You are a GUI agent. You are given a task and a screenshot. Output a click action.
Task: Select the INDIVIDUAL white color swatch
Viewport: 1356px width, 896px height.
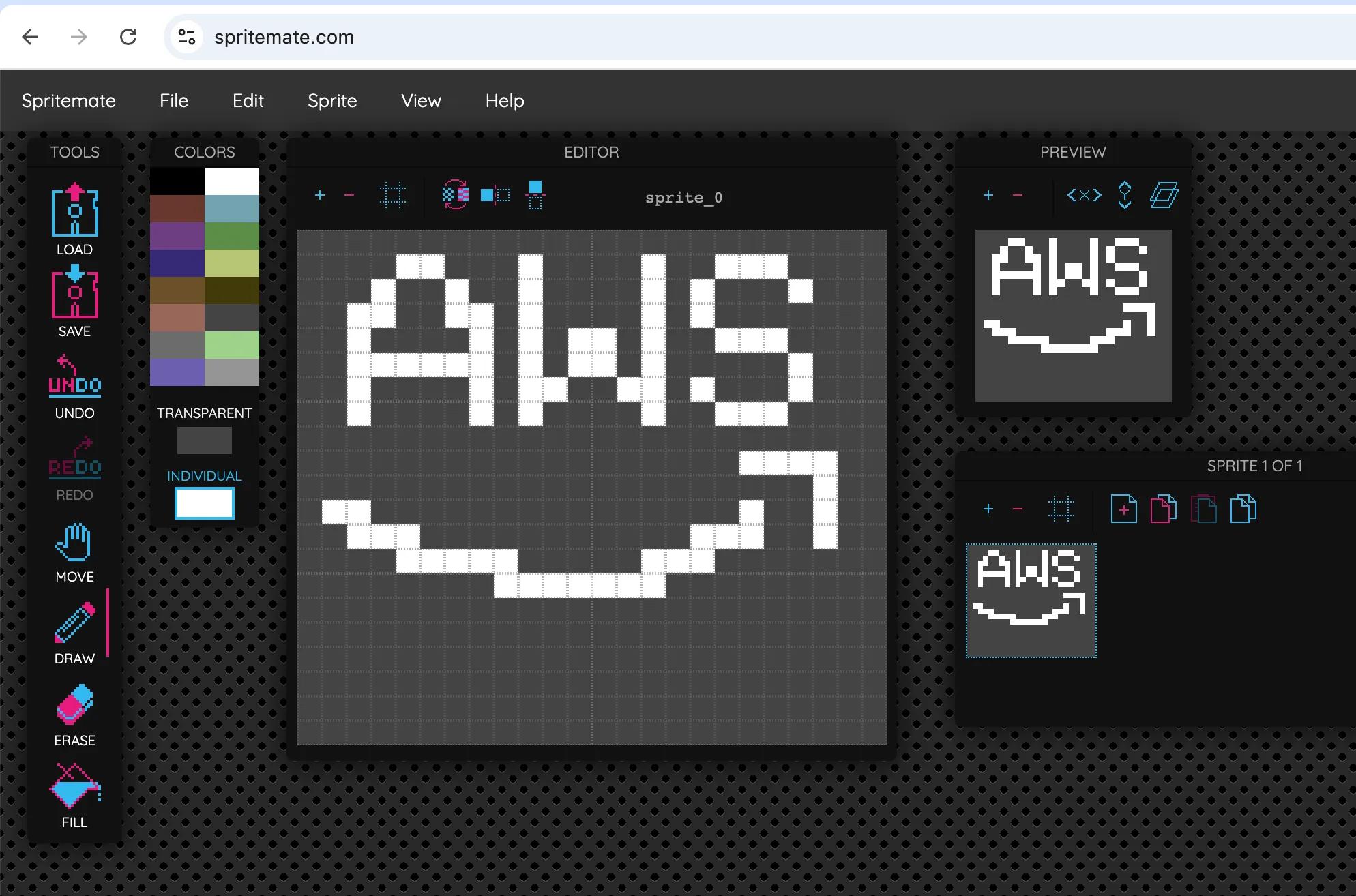click(205, 503)
